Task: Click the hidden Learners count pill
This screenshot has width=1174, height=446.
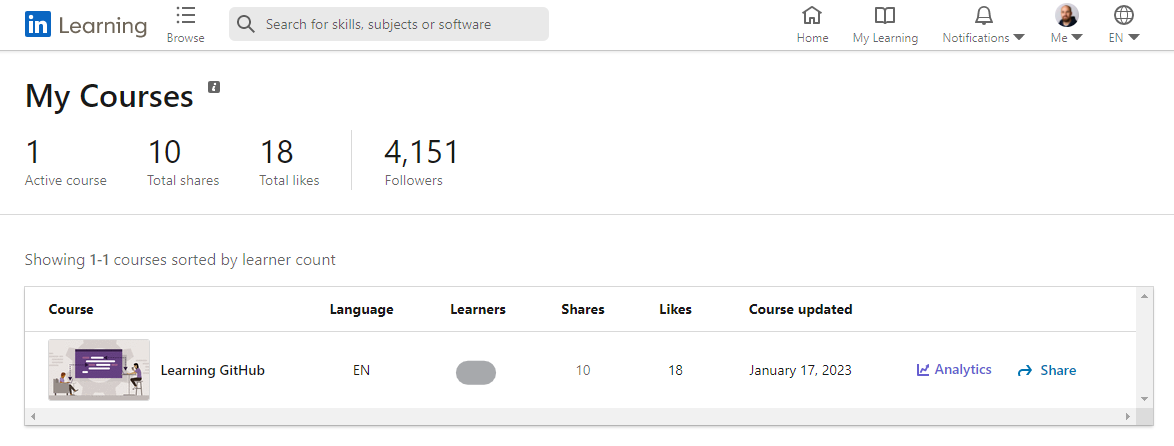Action: tap(476, 373)
